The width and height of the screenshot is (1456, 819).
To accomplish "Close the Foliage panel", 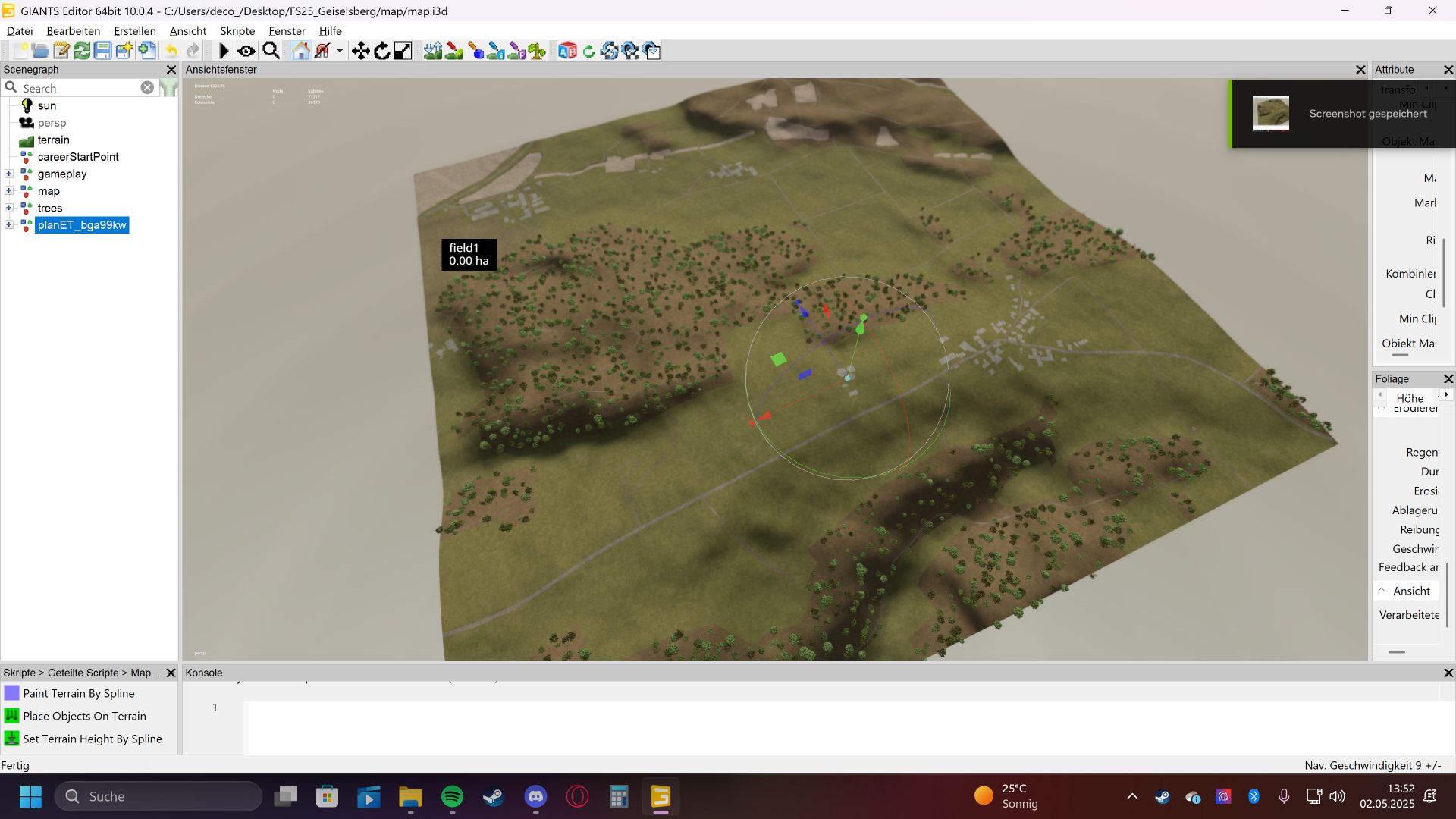I will point(1448,378).
